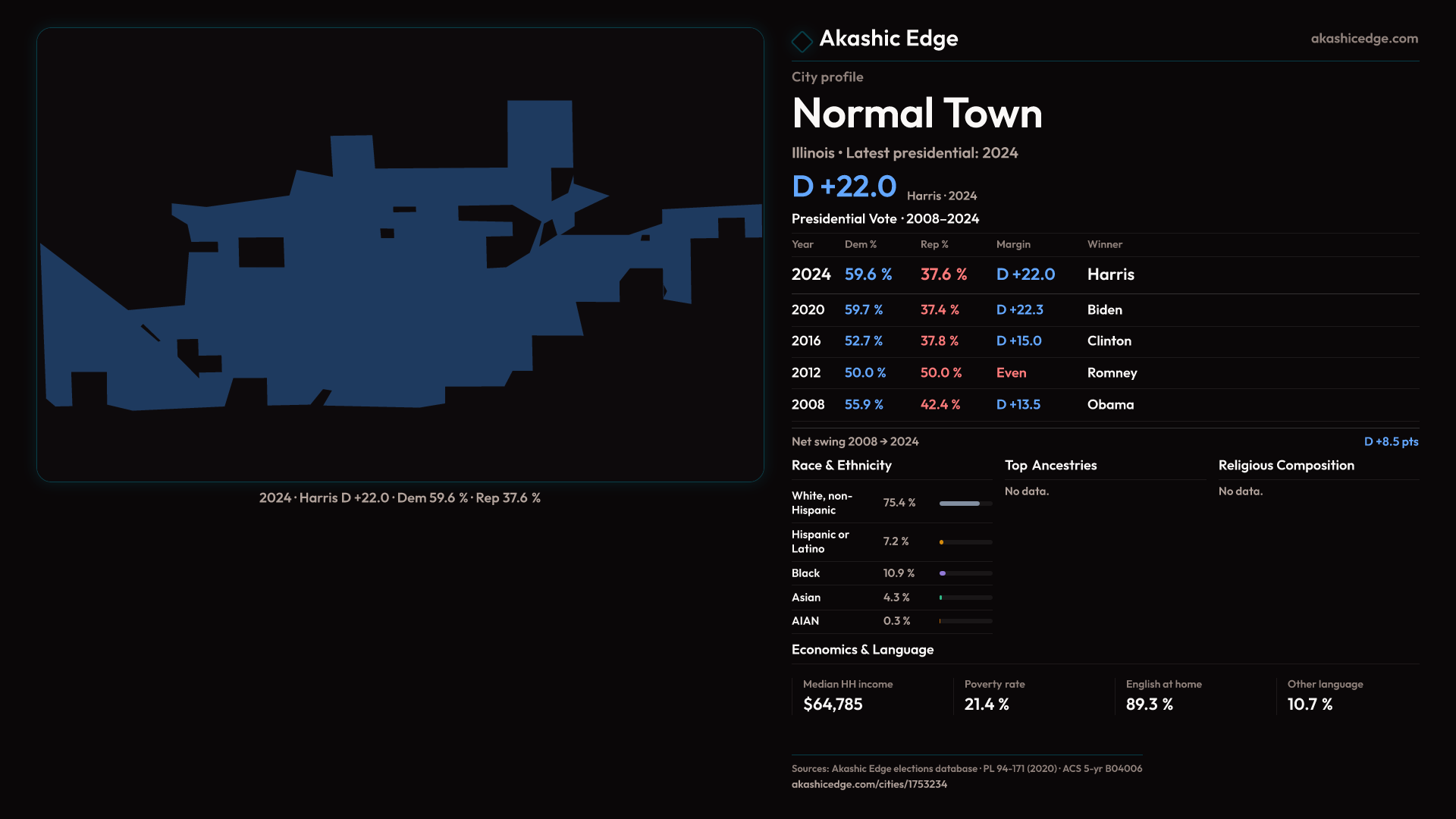Click the Akashic Edge diamond logo icon
The height and width of the screenshot is (819, 1456).
coord(802,41)
